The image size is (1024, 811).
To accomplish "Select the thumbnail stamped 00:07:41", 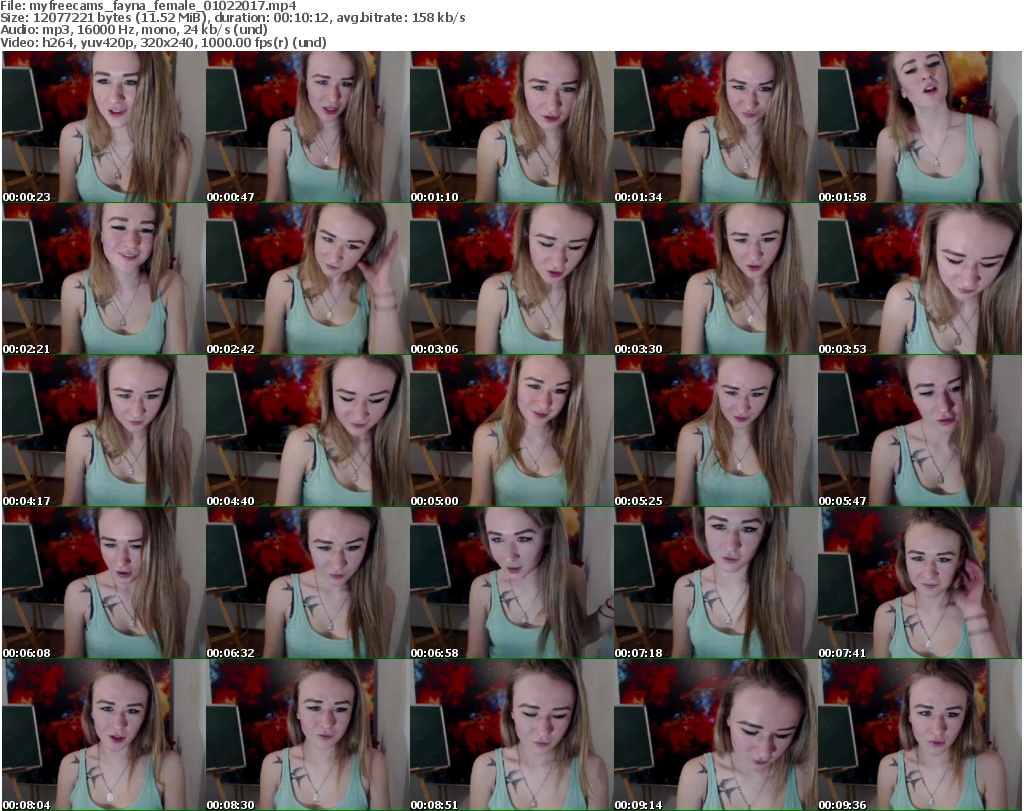I will [x=920, y=583].
